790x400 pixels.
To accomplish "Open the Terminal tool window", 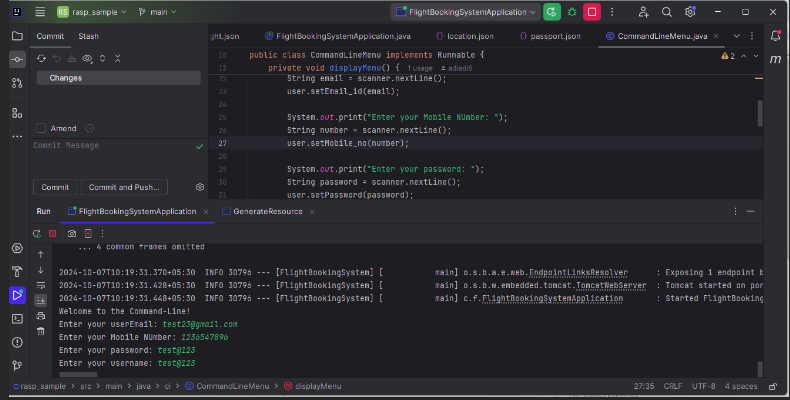I will pos(17,319).
